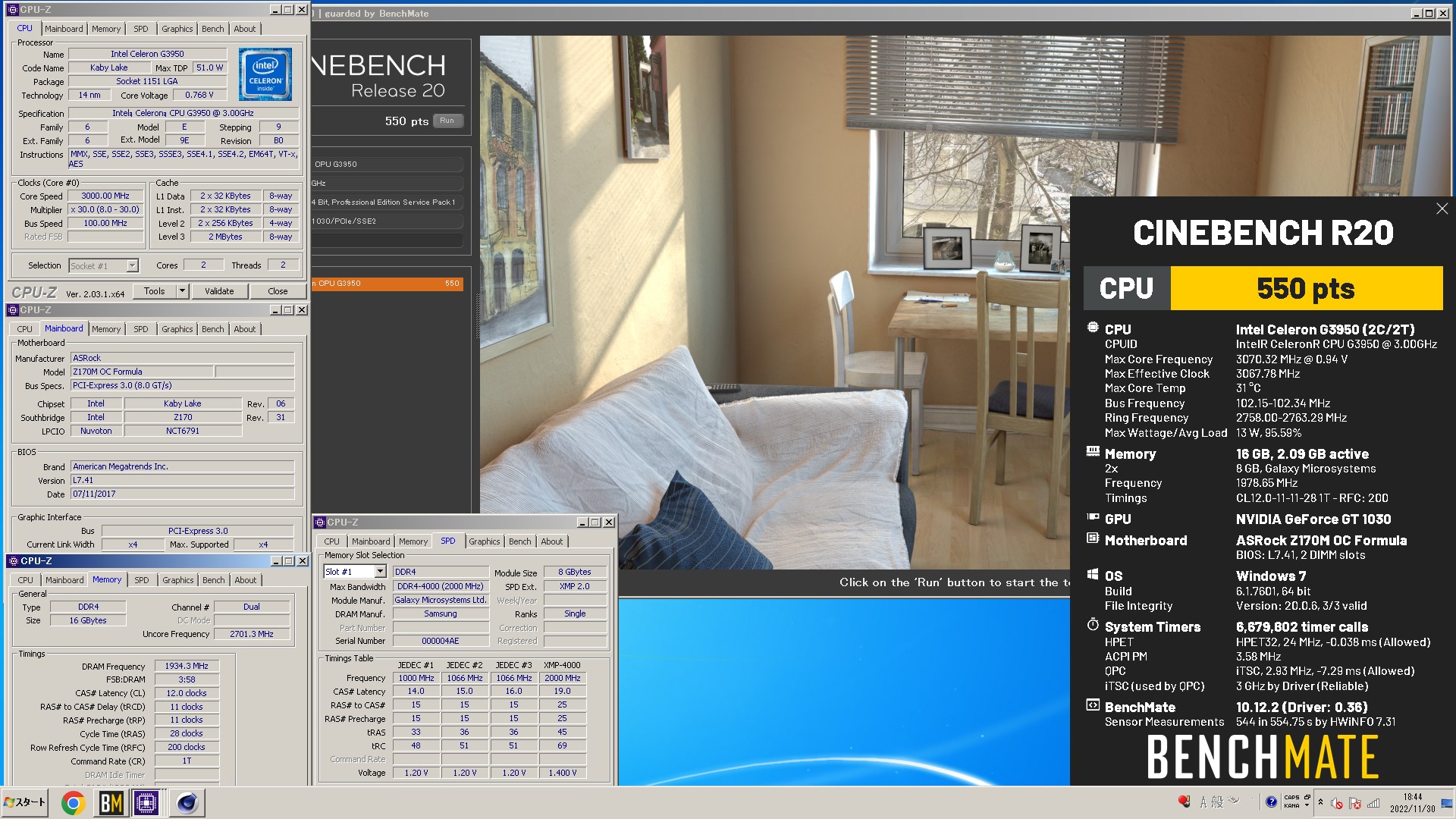Click the Z170M OC Formula model field
The height and width of the screenshot is (819, 1456).
[x=141, y=372]
